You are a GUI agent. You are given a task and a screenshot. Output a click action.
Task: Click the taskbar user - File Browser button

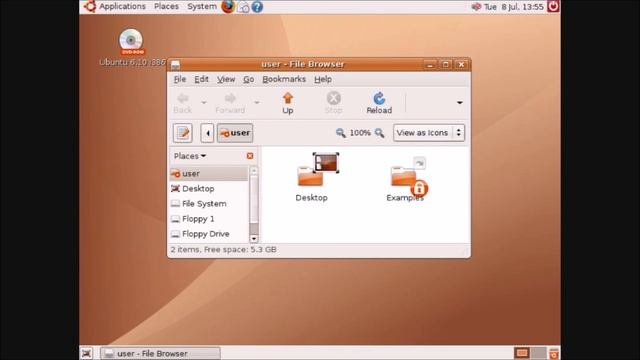pos(160,353)
